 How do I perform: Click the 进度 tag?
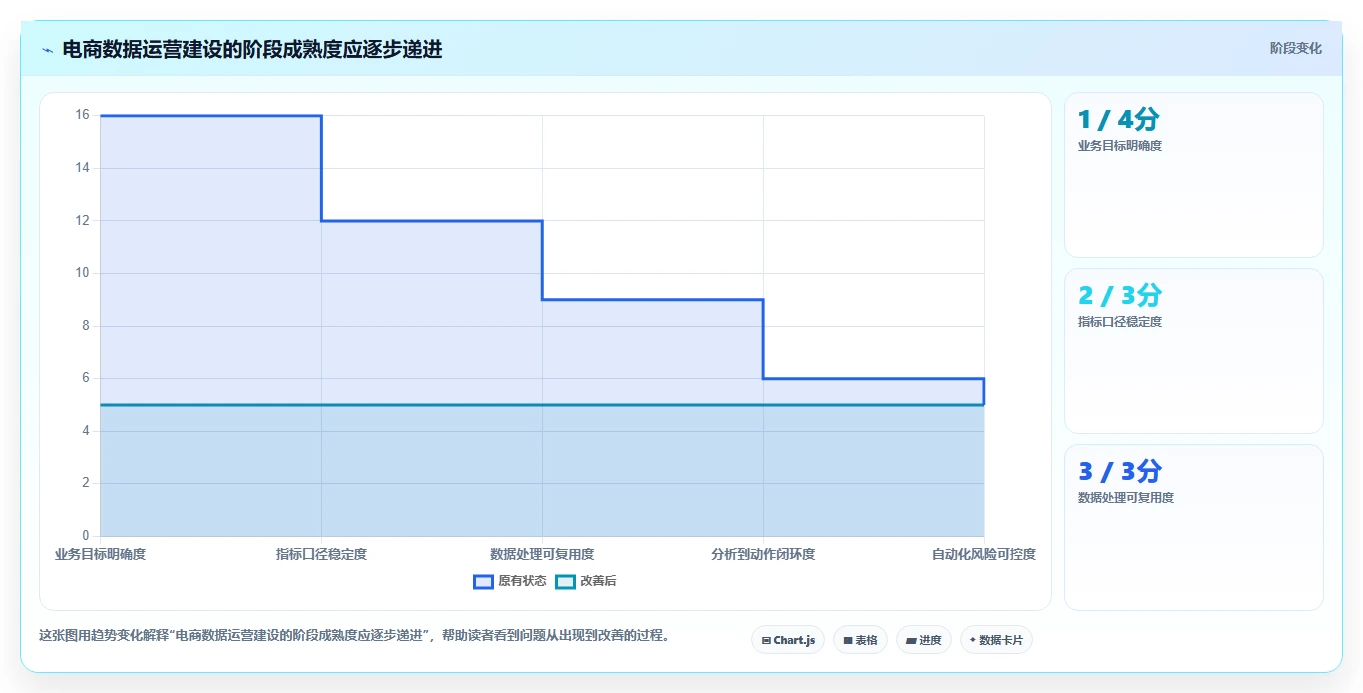[x=923, y=640]
